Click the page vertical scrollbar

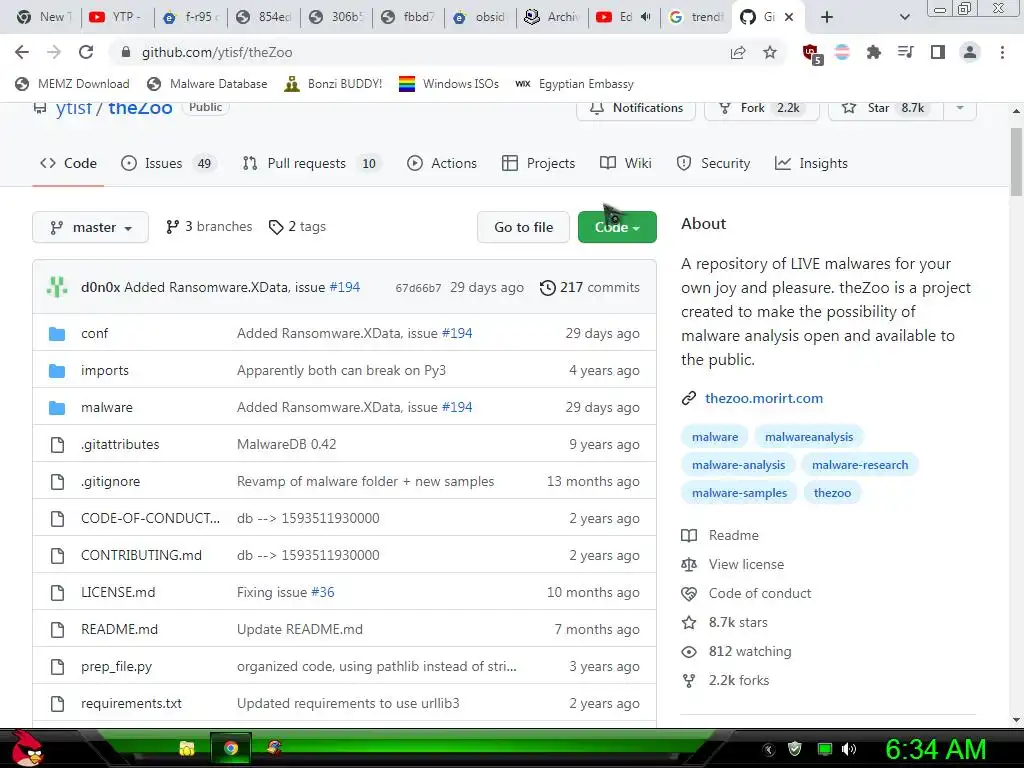(x=1016, y=162)
